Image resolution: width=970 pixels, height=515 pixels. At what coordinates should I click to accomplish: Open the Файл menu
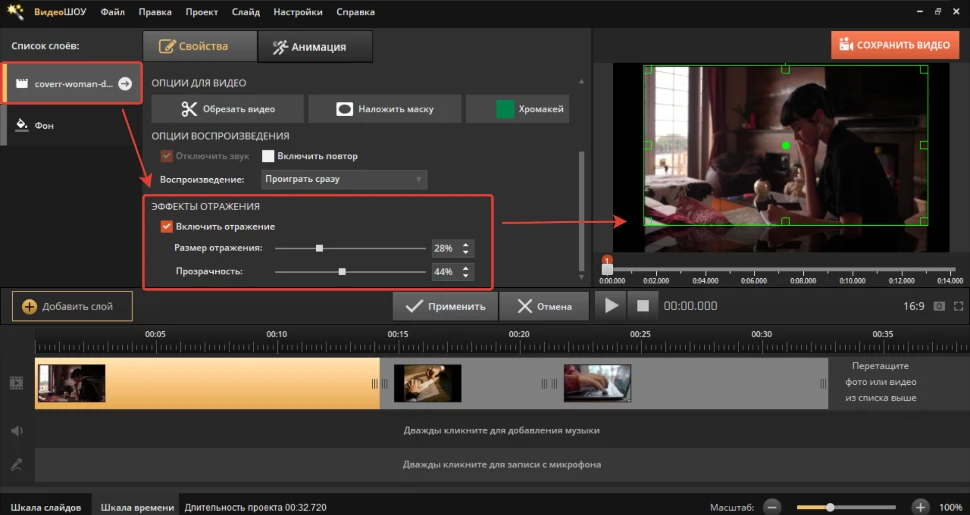point(113,12)
